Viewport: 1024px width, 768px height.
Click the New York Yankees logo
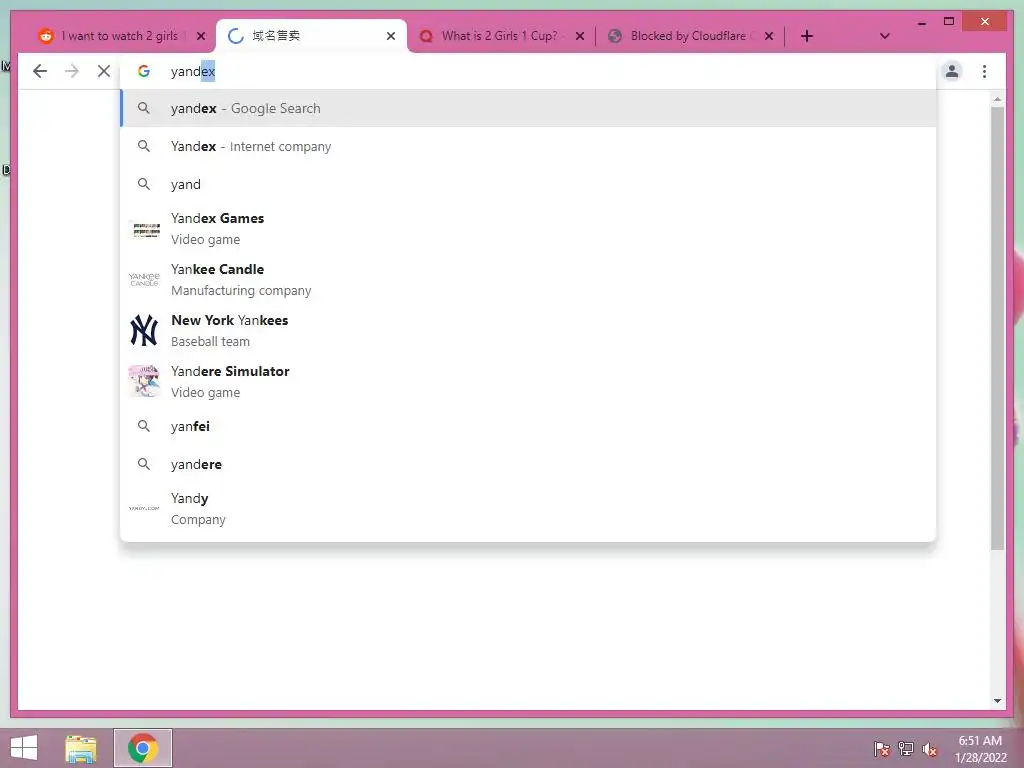[x=144, y=330]
